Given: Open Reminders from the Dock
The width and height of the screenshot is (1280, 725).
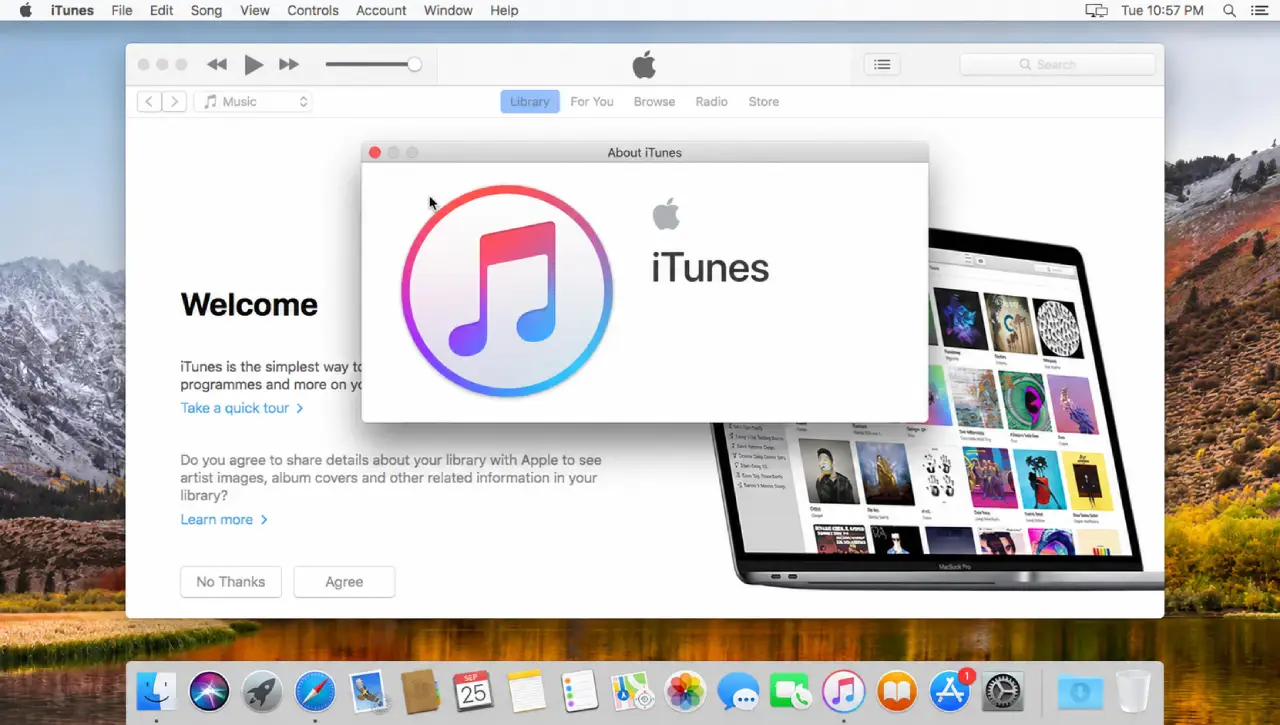Looking at the screenshot, I should [579, 690].
